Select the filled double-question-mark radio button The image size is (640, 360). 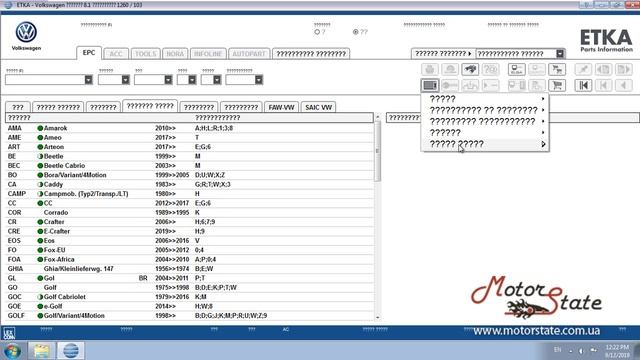coord(356,32)
